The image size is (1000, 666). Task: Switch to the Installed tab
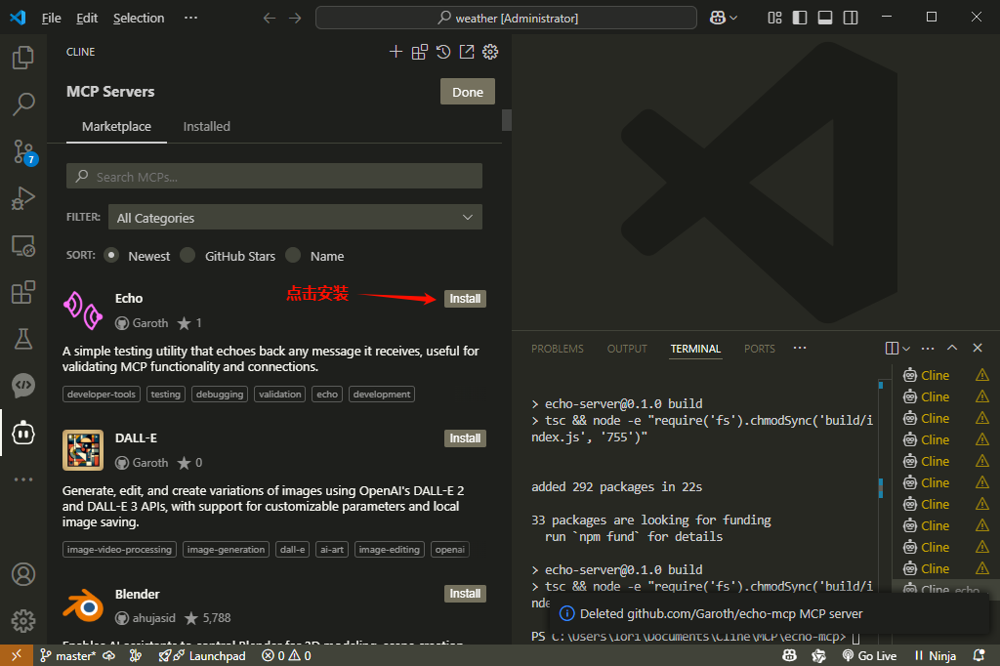(x=206, y=126)
